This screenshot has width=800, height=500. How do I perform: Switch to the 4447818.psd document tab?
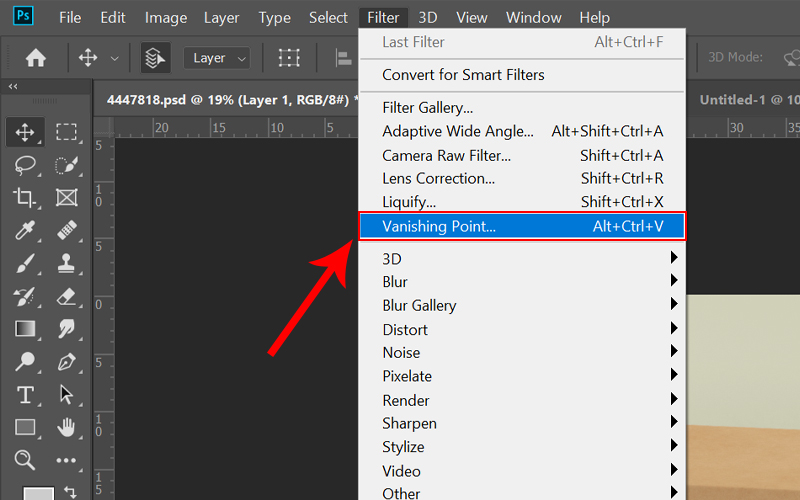[x=228, y=100]
